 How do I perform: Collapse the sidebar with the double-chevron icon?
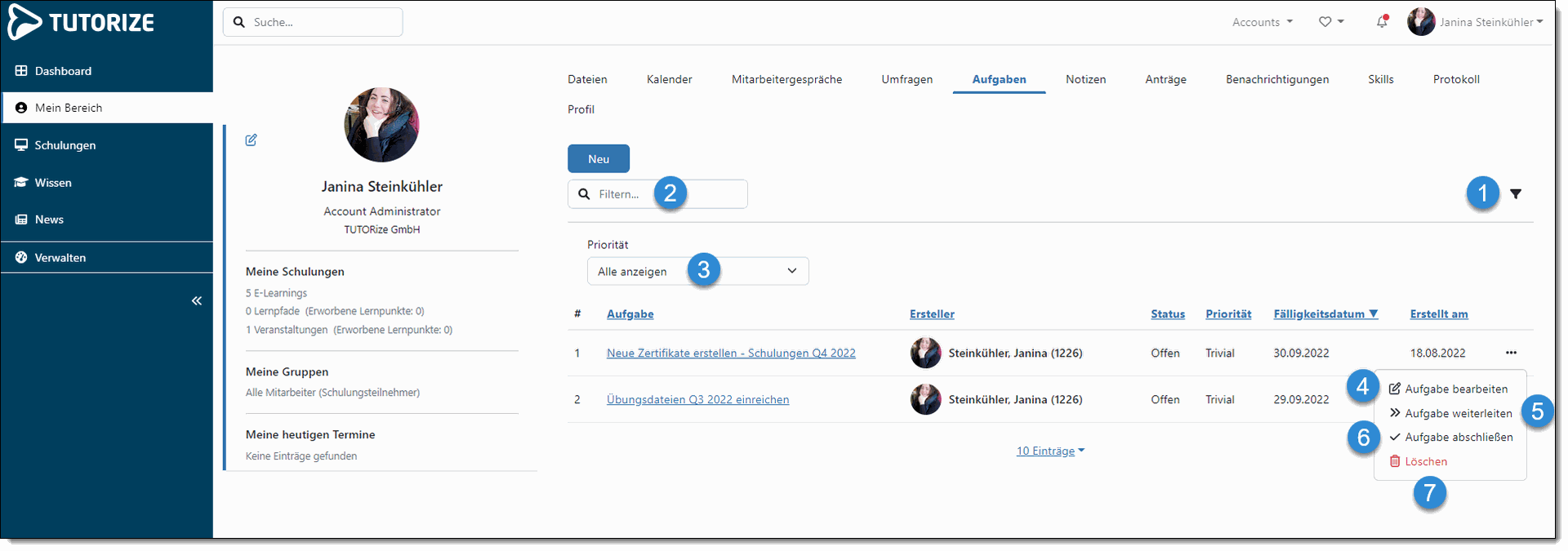197,301
